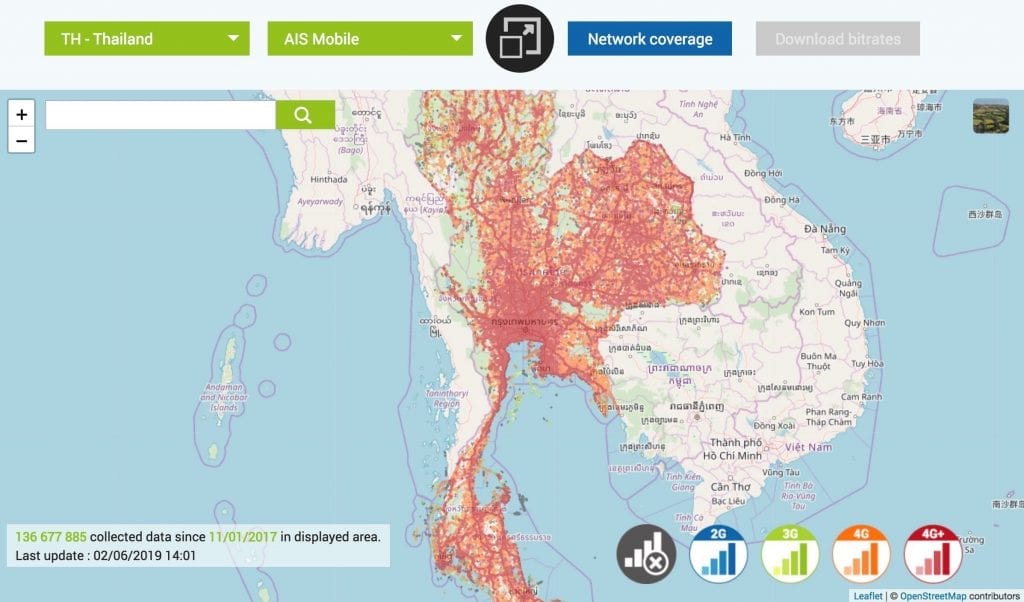
Task: Select the Download bitrates tab
Action: click(838, 39)
